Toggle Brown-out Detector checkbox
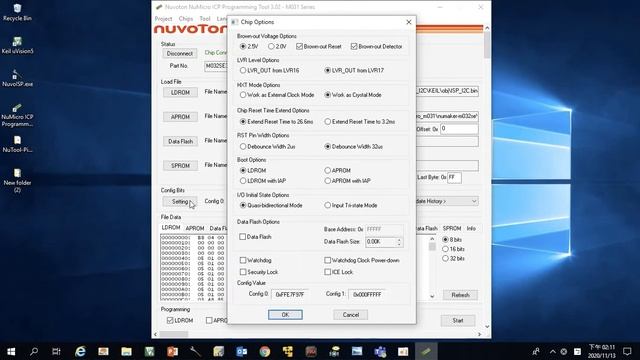Screen dimensions: 640x360 click(376, 47)
